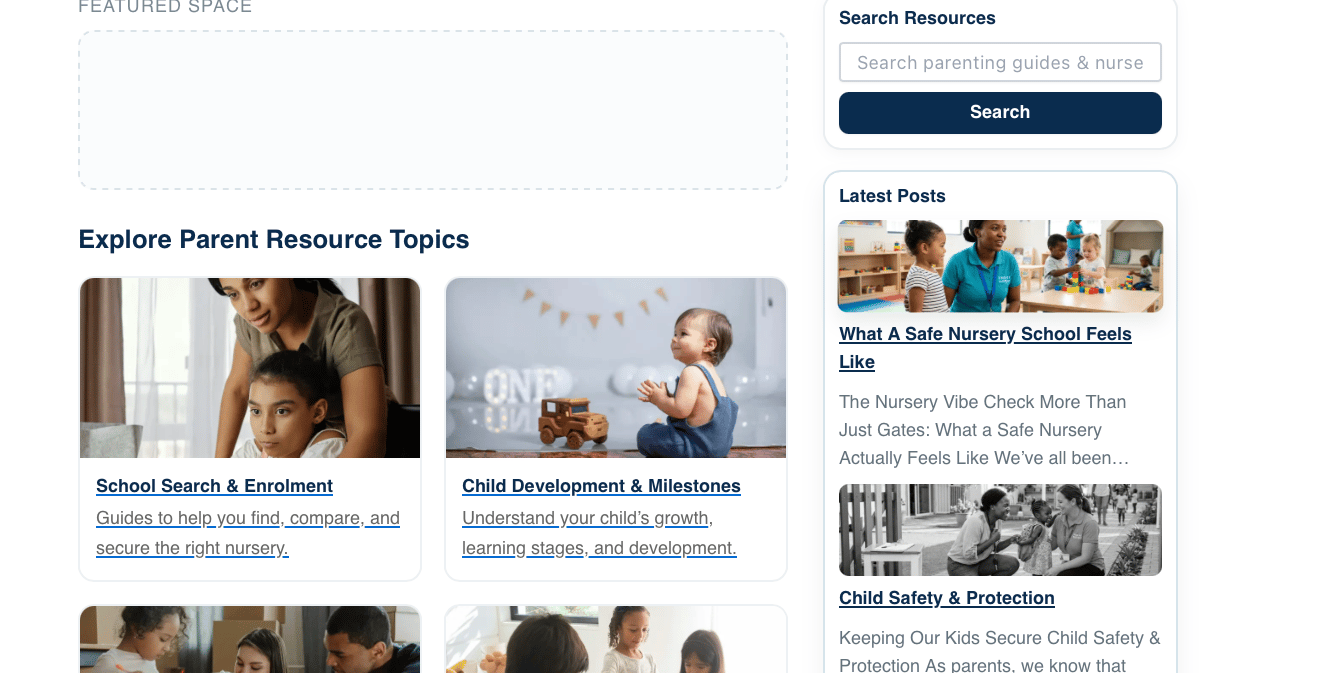Click the empty Featured Space placeholder box
1326x673 pixels.
(433, 110)
